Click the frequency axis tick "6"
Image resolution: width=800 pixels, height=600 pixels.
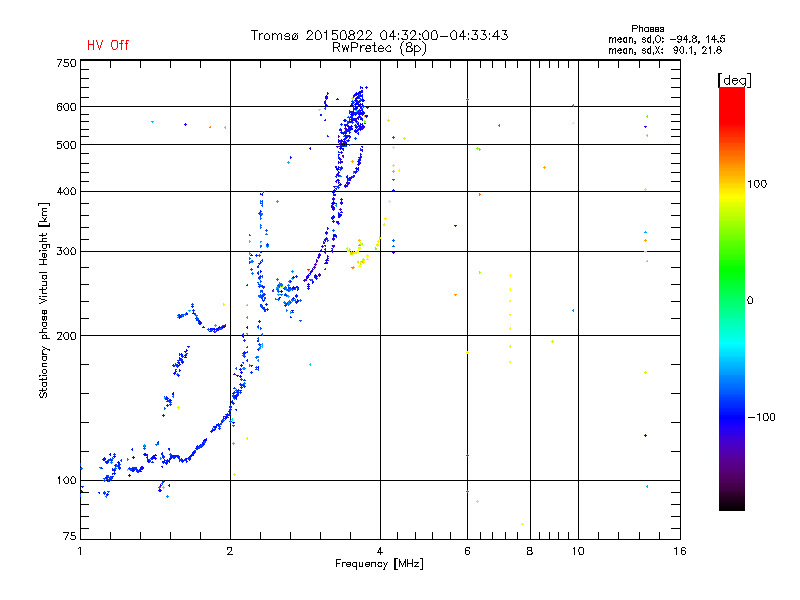(467, 551)
